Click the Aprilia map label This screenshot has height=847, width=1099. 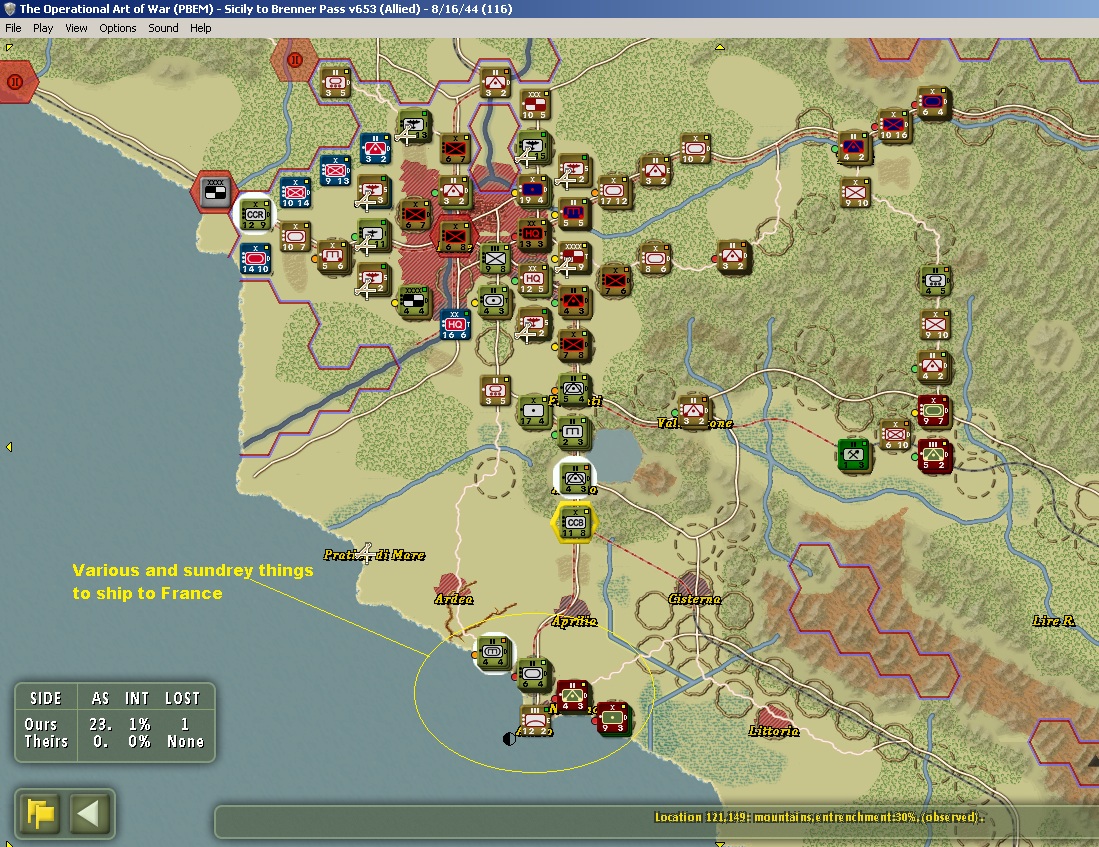574,621
